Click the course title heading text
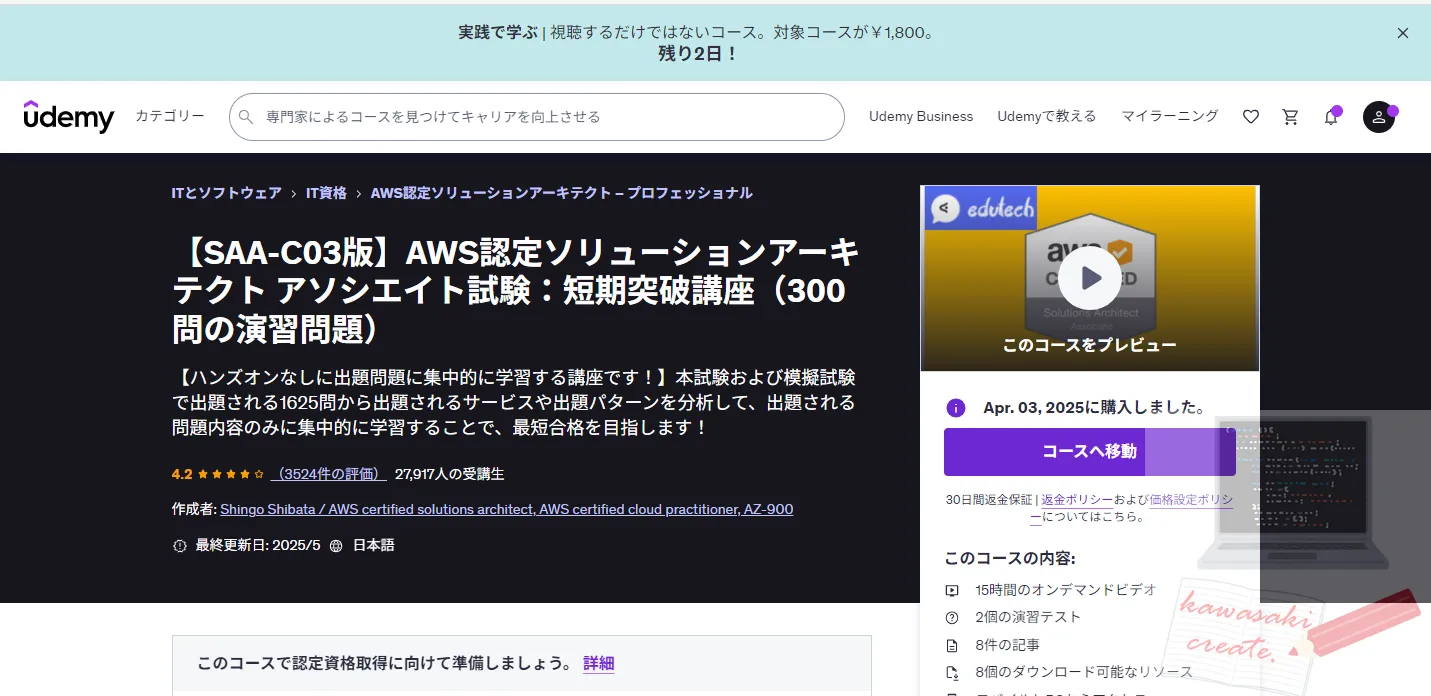The image size is (1431, 696). pos(516,291)
